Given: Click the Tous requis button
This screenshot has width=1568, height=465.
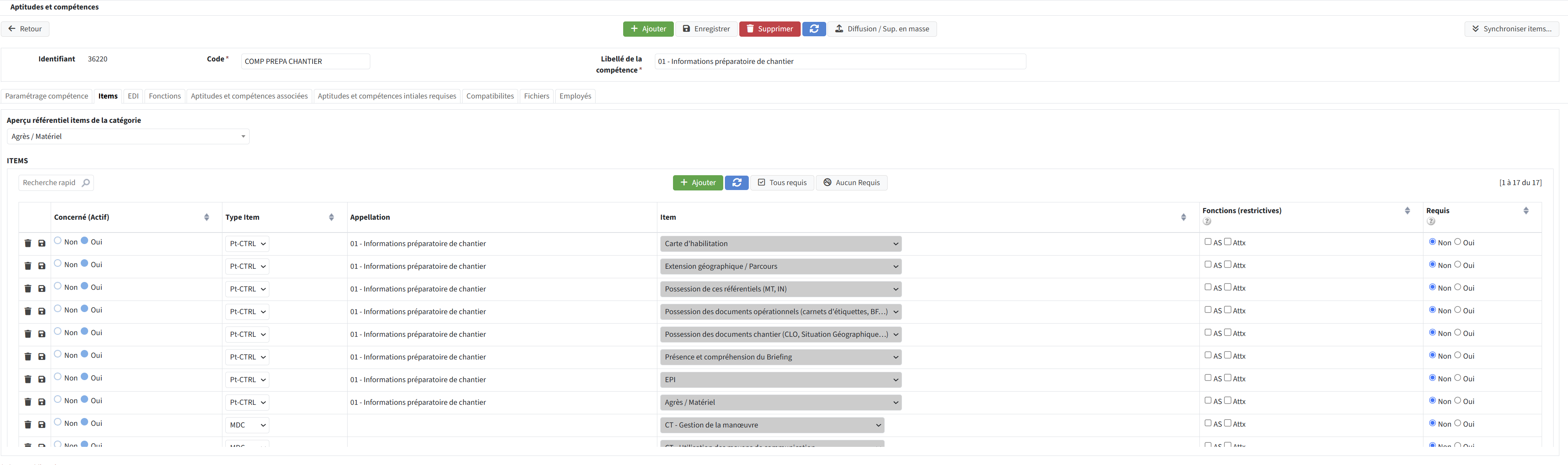Looking at the screenshot, I should pos(782,183).
